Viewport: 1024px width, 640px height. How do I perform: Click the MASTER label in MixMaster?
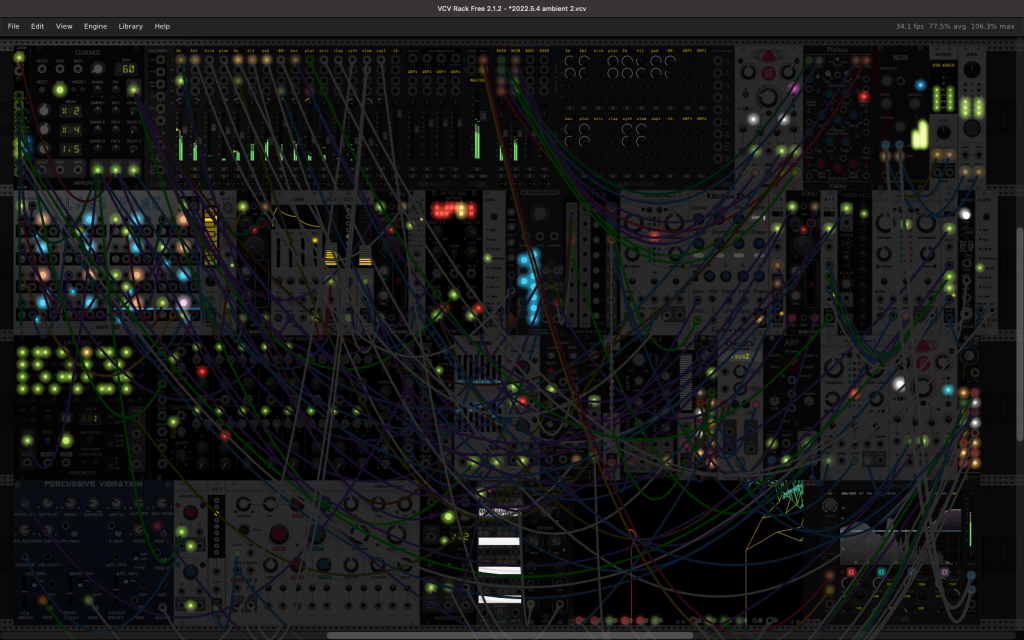[477, 80]
